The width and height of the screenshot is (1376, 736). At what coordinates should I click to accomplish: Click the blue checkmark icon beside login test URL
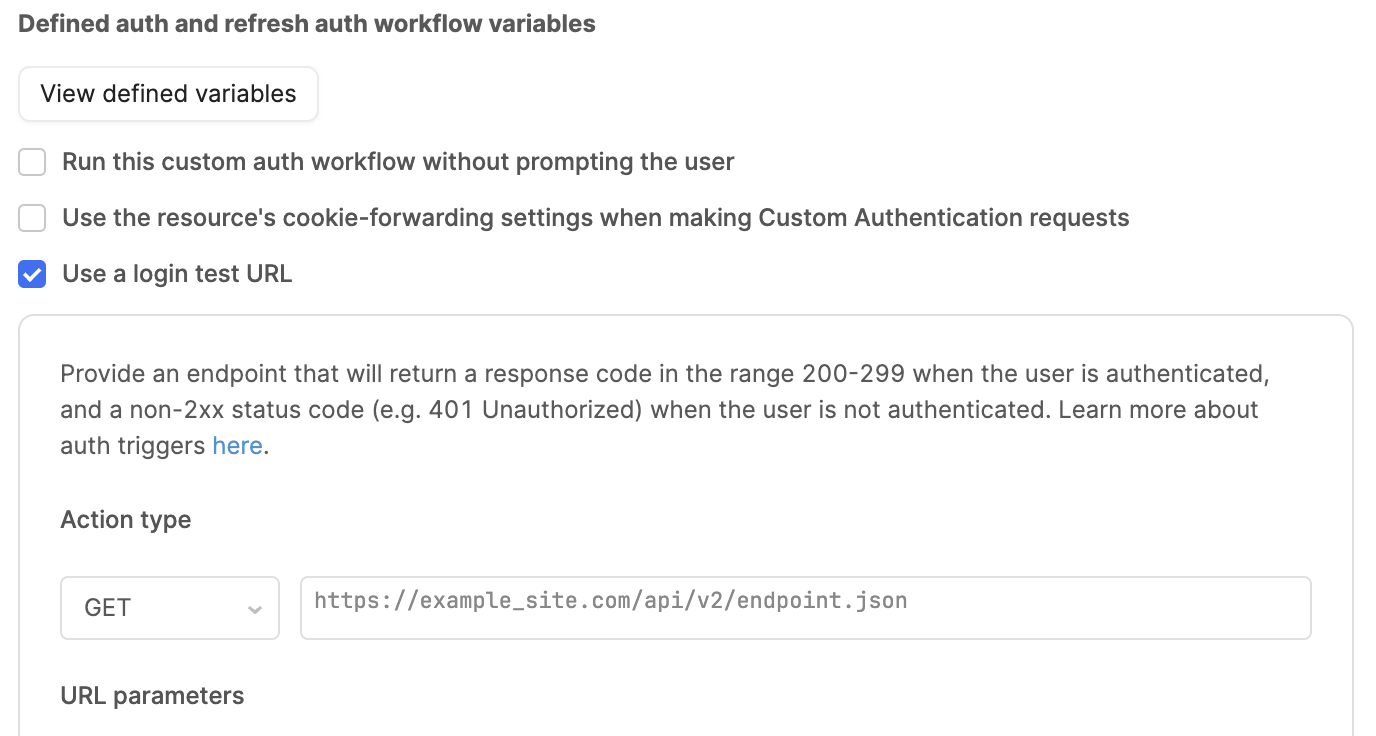pos(33,274)
